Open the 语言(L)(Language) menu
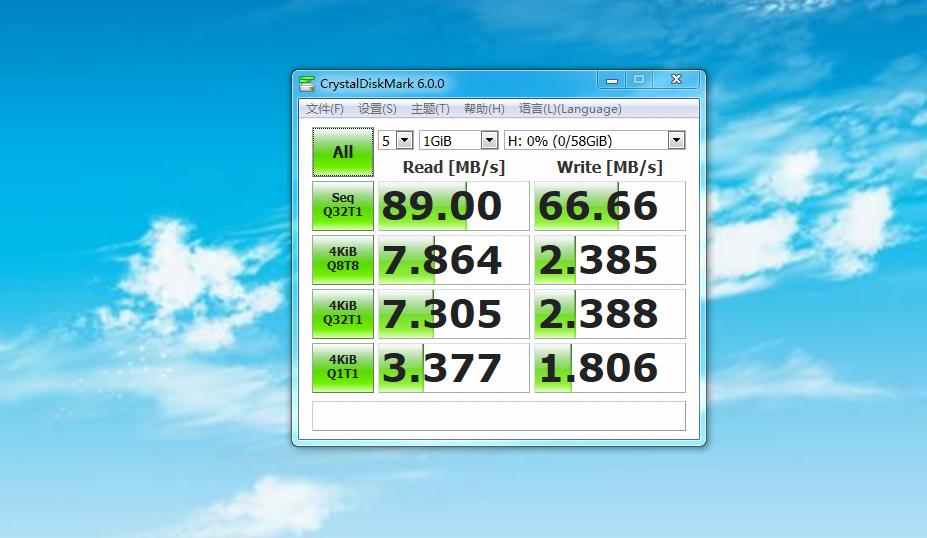Image resolution: width=927 pixels, height=538 pixels. tap(570, 109)
